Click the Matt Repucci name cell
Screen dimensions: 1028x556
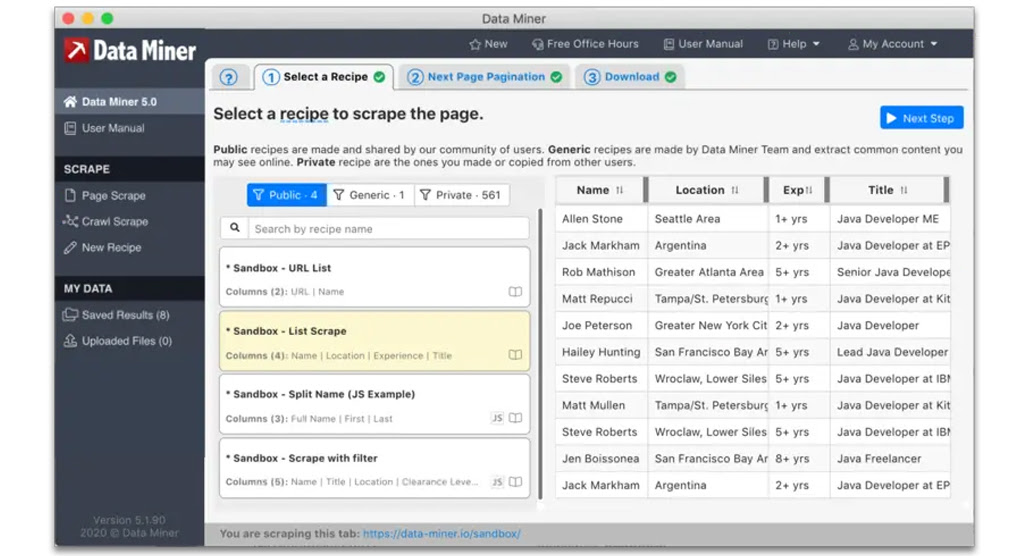[x=601, y=299]
